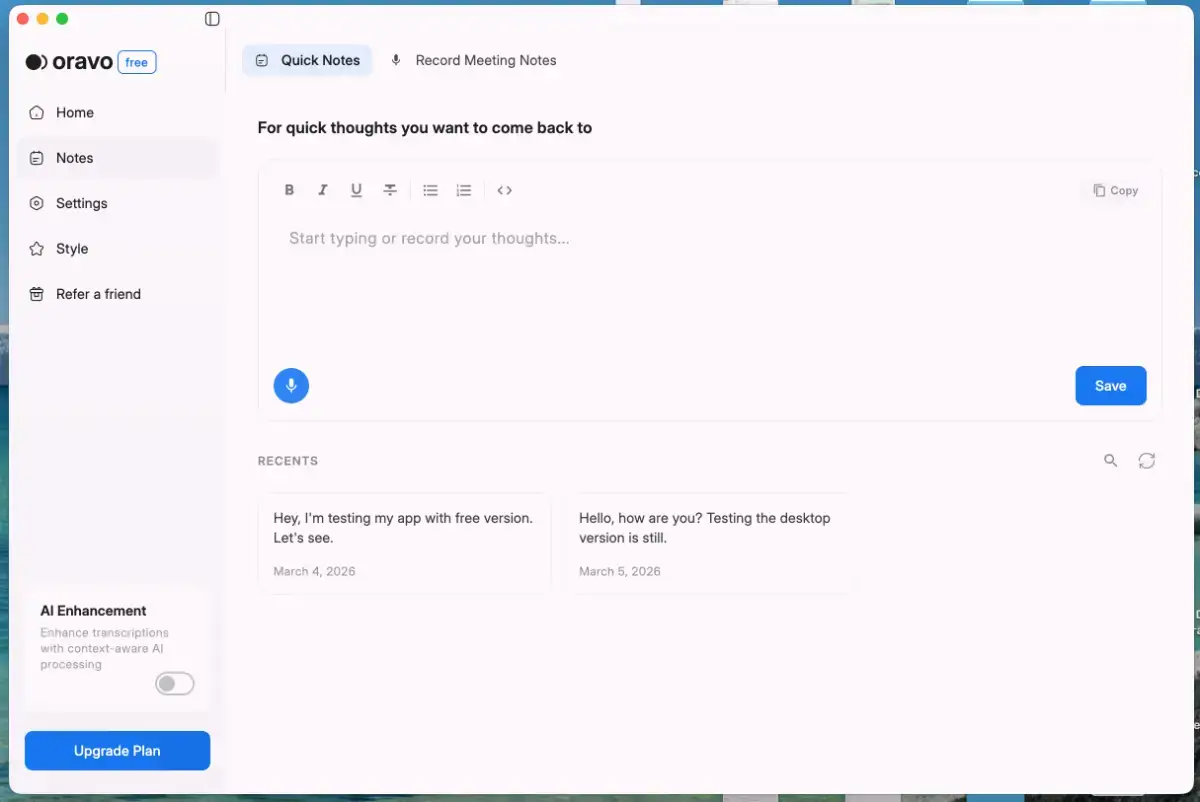This screenshot has width=1200, height=802.
Task: Insert a numbered list
Action: pyautogui.click(x=464, y=190)
